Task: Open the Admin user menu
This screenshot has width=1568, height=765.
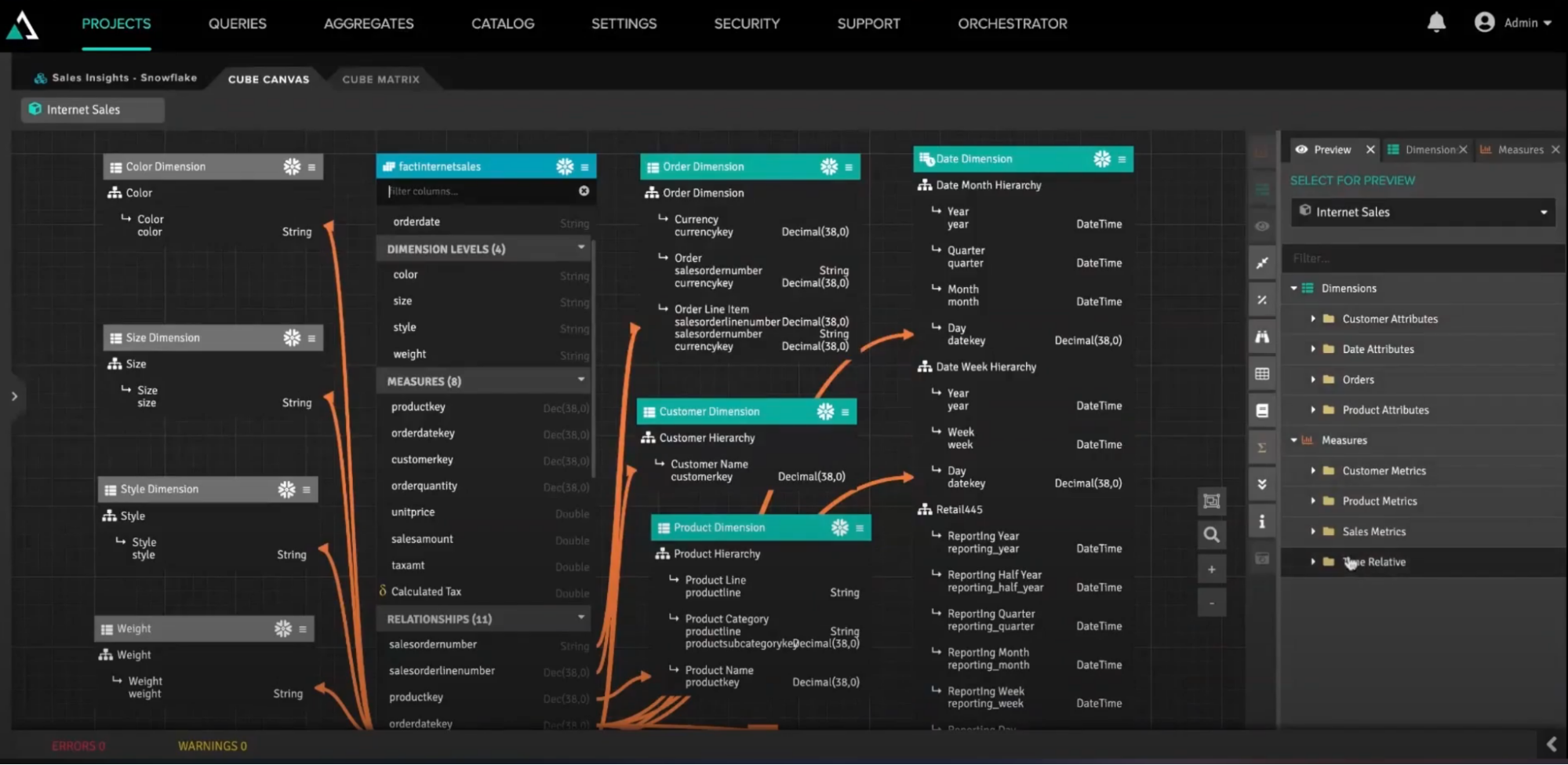Action: click(1512, 23)
